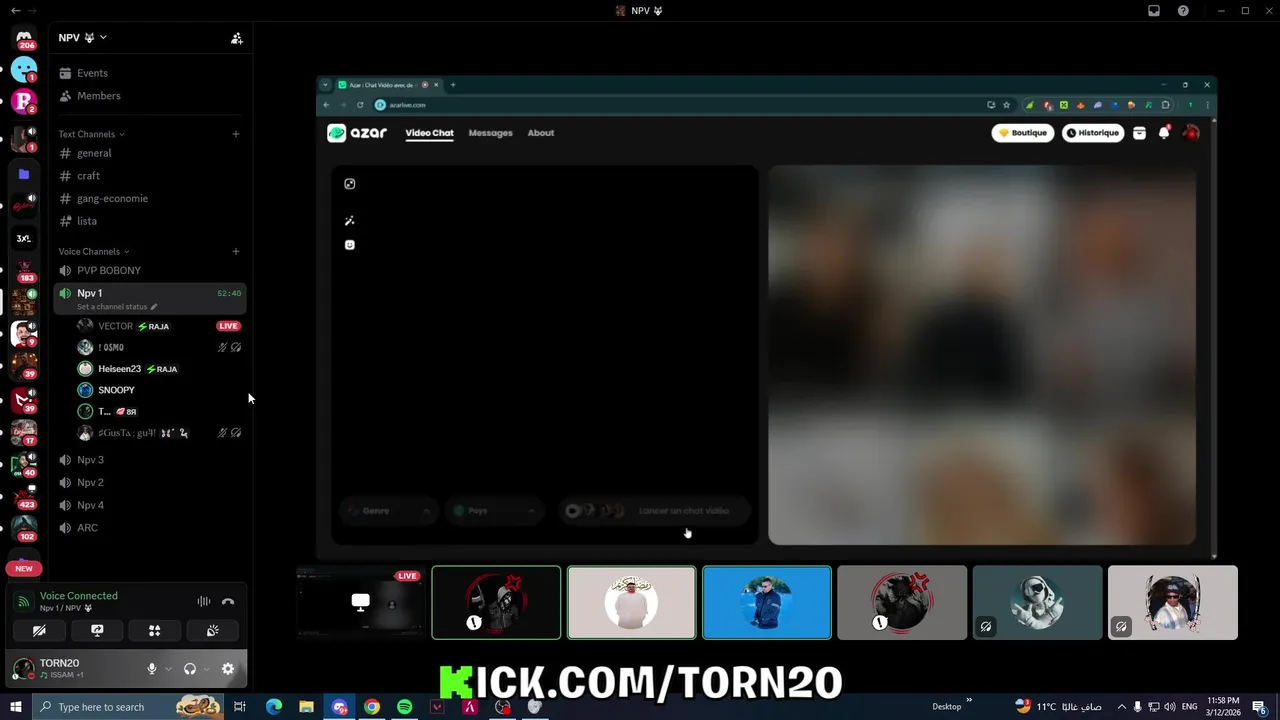The image size is (1280, 720).
Task: Open LIVE stream thumbnail tile
Action: [x=360, y=602]
